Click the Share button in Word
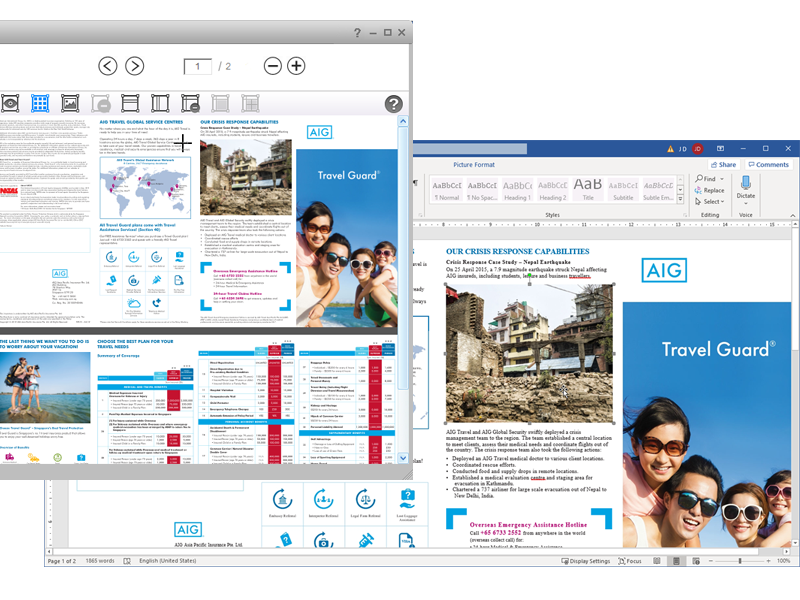The height and width of the screenshot is (600, 800). coord(723,165)
